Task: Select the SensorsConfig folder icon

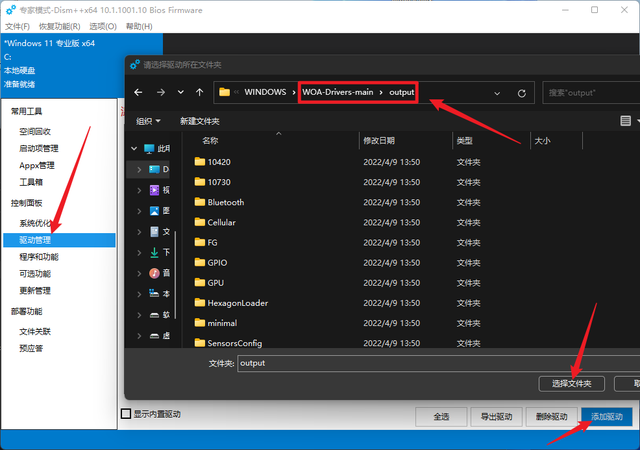Action: [x=200, y=343]
